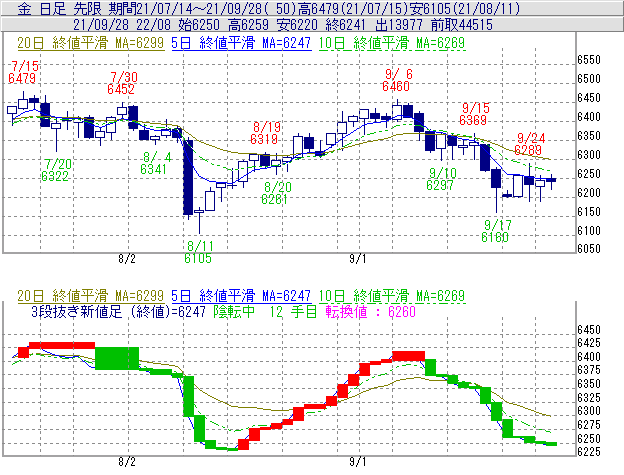The width and height of the screenshot is (624, 475).
Task: Click the 3段抜き新値足 (終値)=6247 text
Action: (x=118, y=311)
